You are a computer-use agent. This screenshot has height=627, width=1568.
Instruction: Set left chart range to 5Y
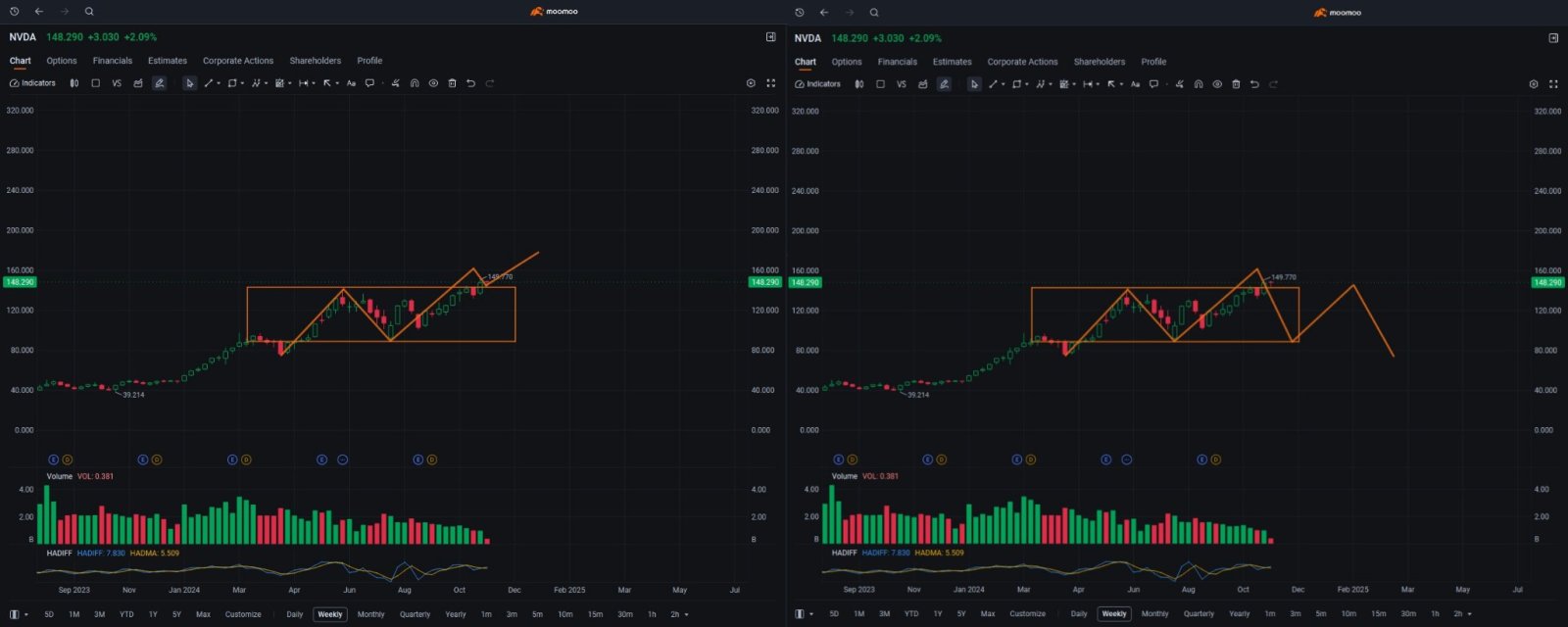click(x=176, y=614)
